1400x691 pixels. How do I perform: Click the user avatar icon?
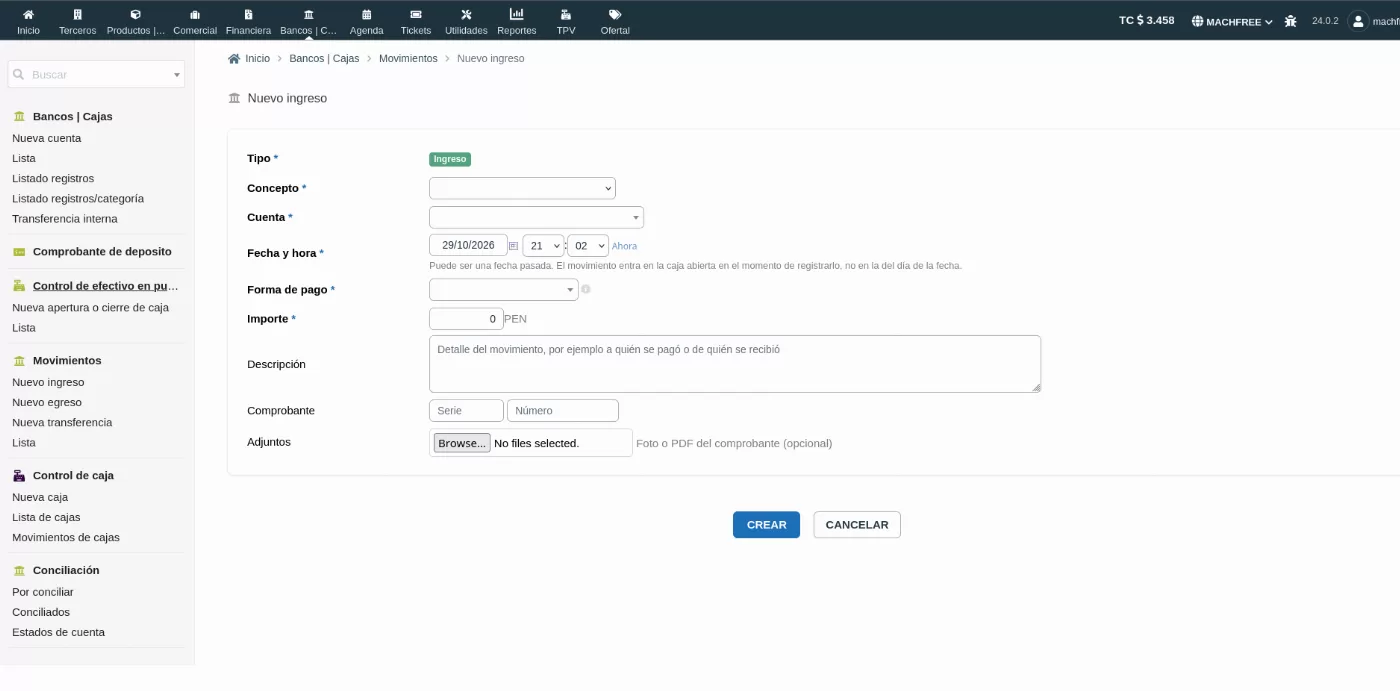[x=1358, y=21]
